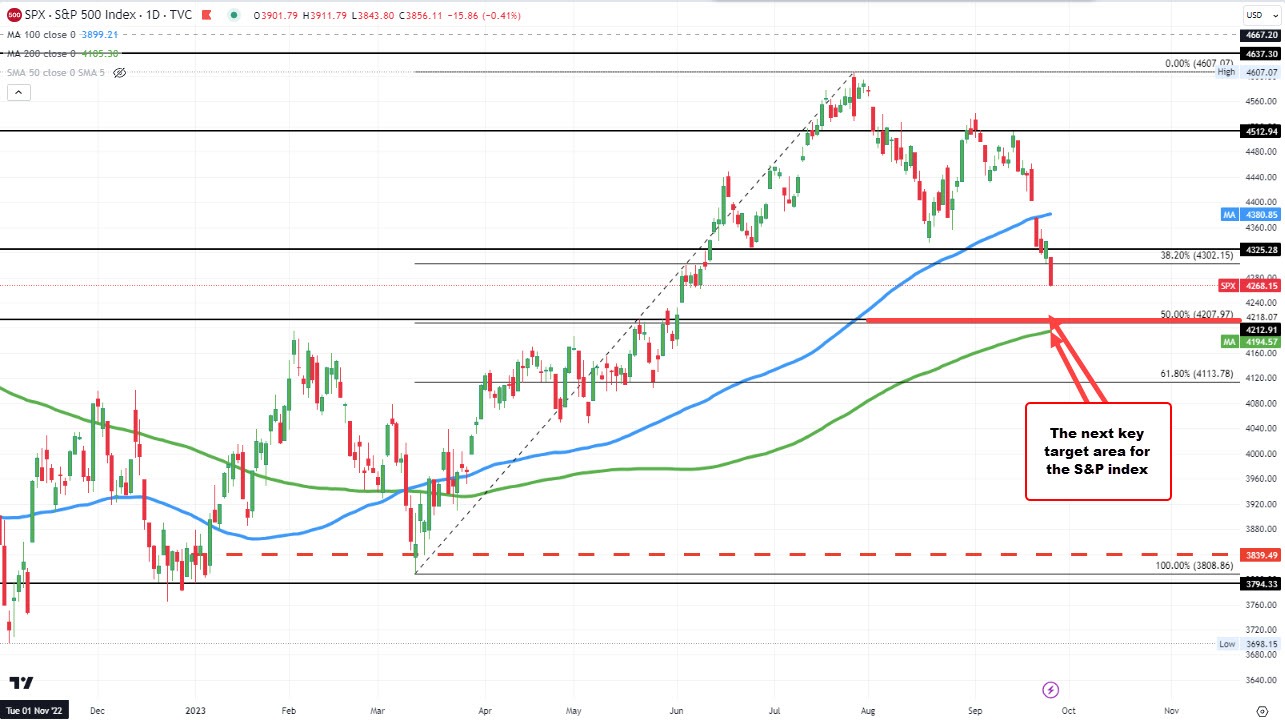Show the hidden SMA 50 by clicking its crossed-eye icon

[x=118, y=72]
